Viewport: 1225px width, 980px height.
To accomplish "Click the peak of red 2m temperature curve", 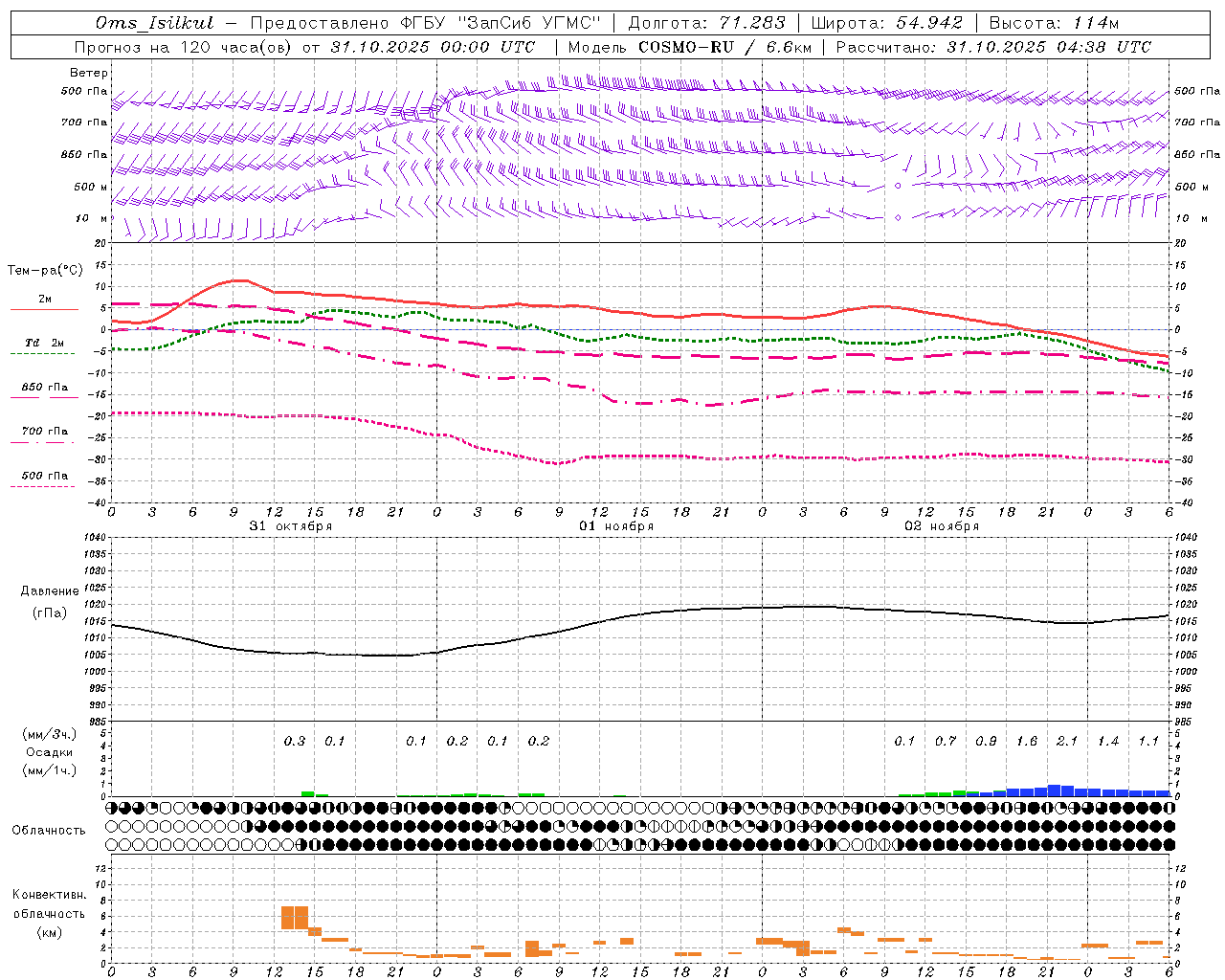I will point(239,280).
